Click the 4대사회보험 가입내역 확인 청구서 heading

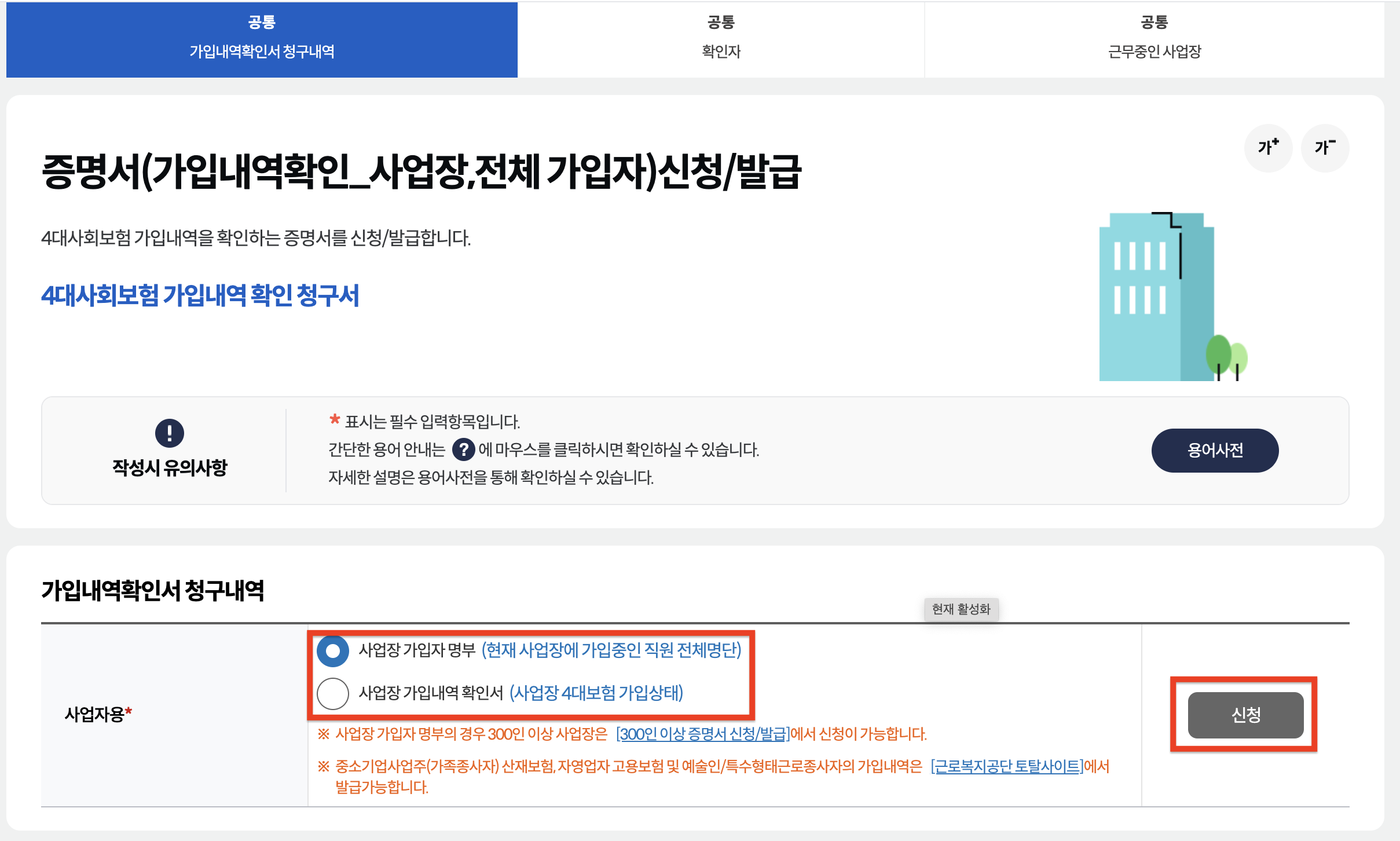point(200,295)
